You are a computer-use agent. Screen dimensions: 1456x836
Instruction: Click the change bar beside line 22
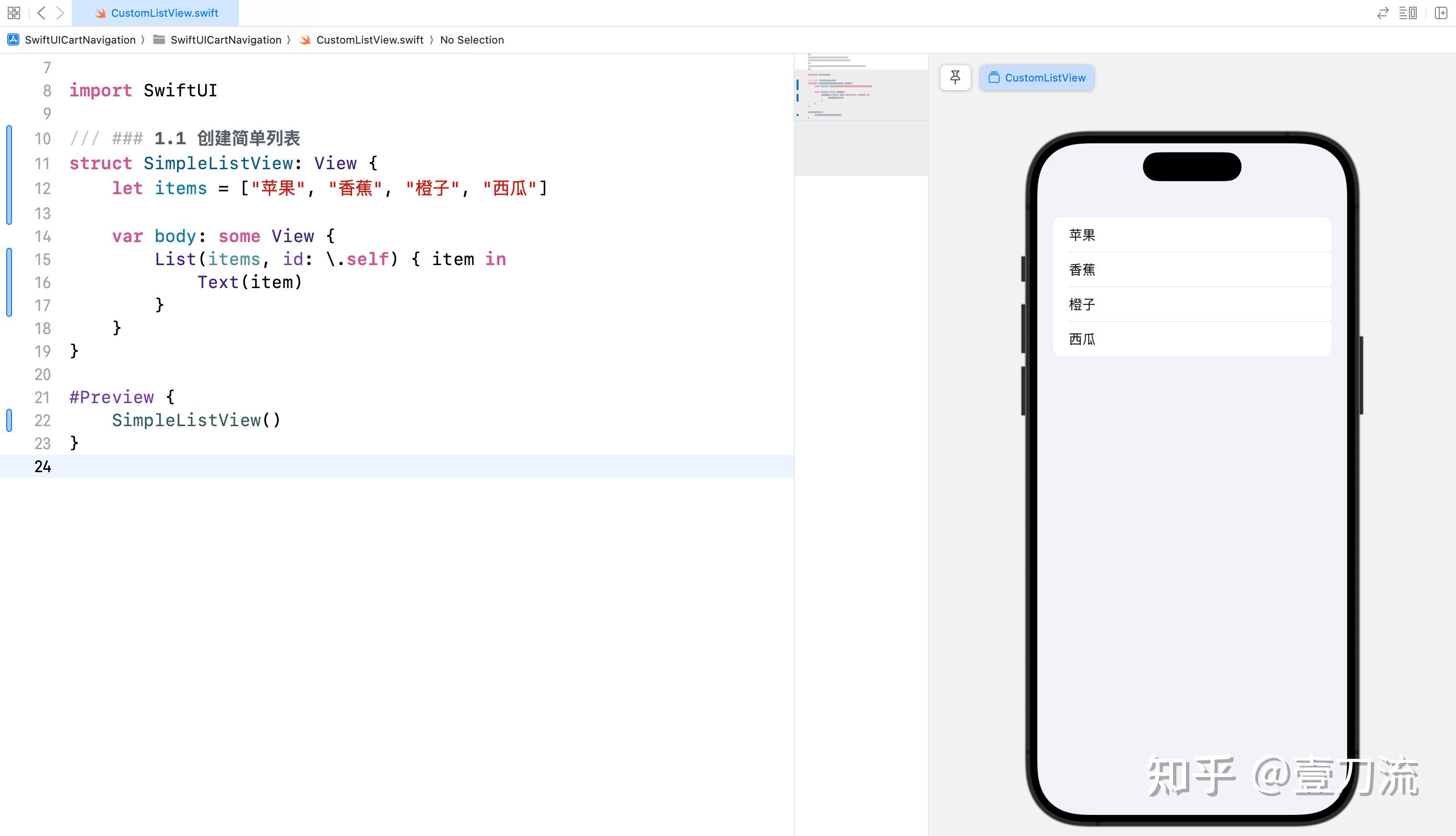(9, 420)
